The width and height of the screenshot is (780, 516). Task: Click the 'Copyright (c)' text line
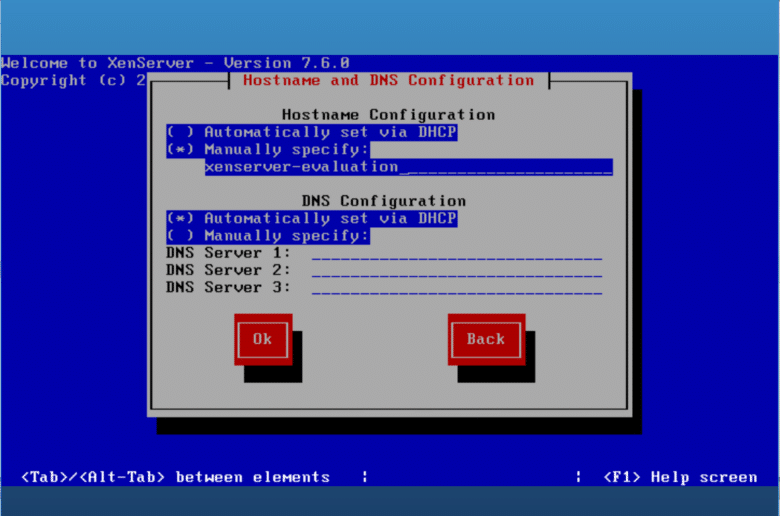[x=73, y=81]
